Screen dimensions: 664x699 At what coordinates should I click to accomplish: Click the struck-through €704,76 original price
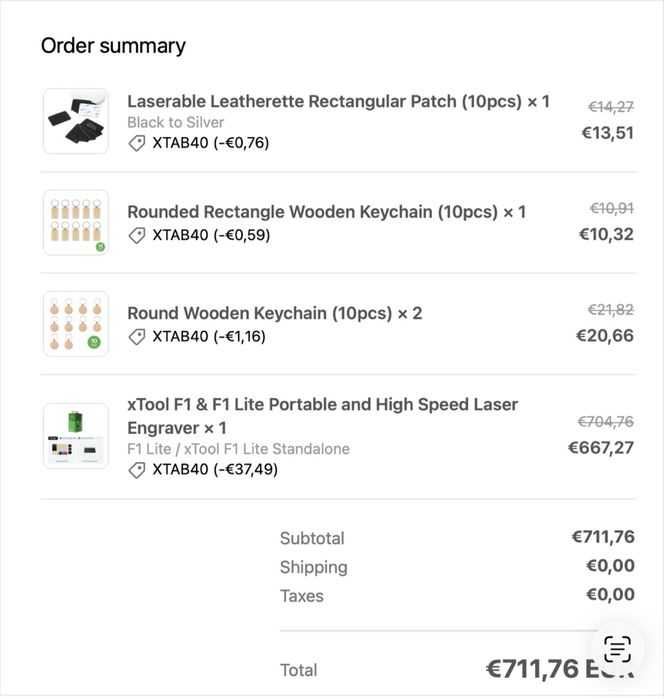(x=605, y=422)
